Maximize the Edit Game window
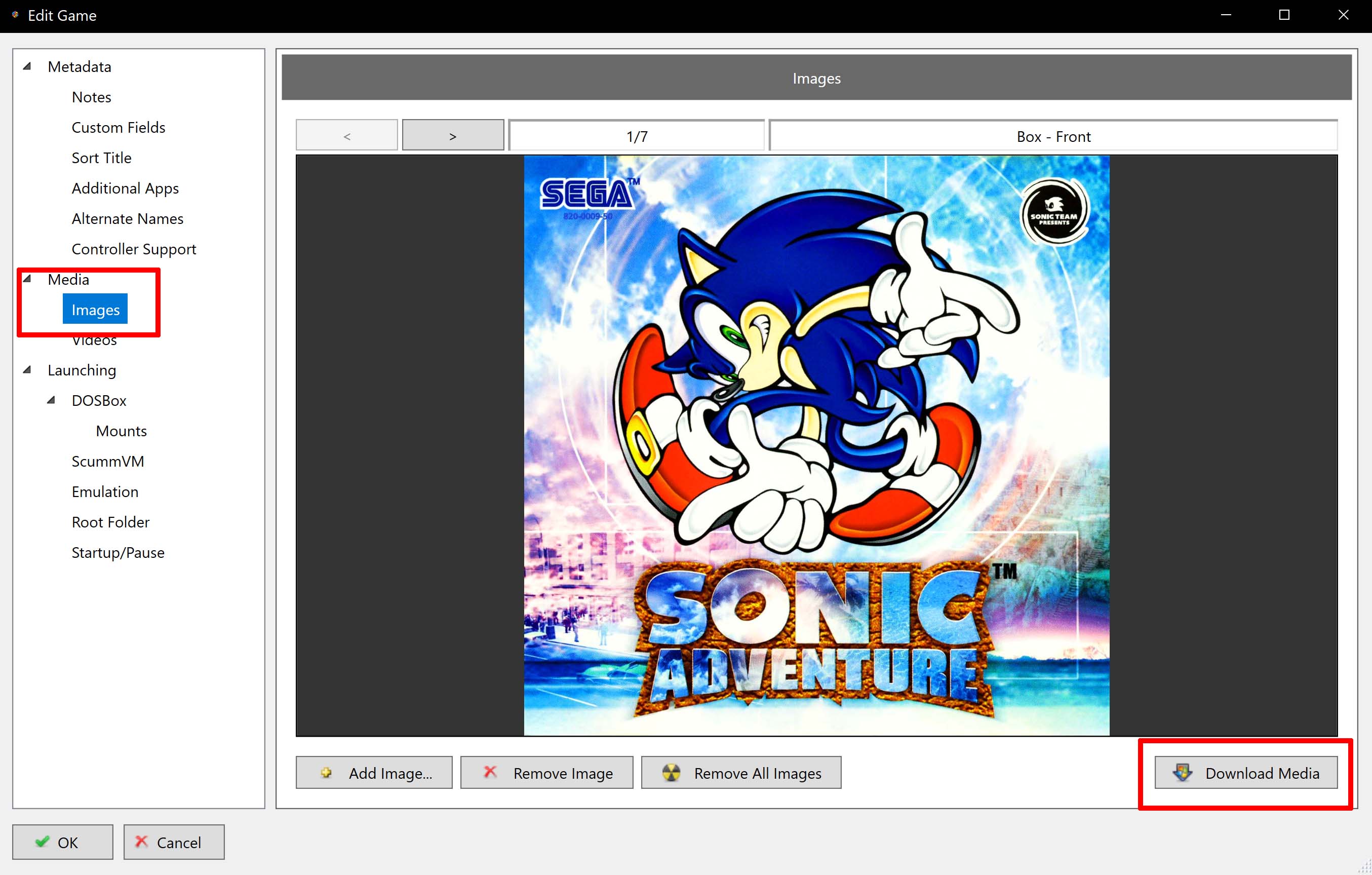This screenshot has height=875, width=1372. pyautogui.click(x=1284, y=15)
